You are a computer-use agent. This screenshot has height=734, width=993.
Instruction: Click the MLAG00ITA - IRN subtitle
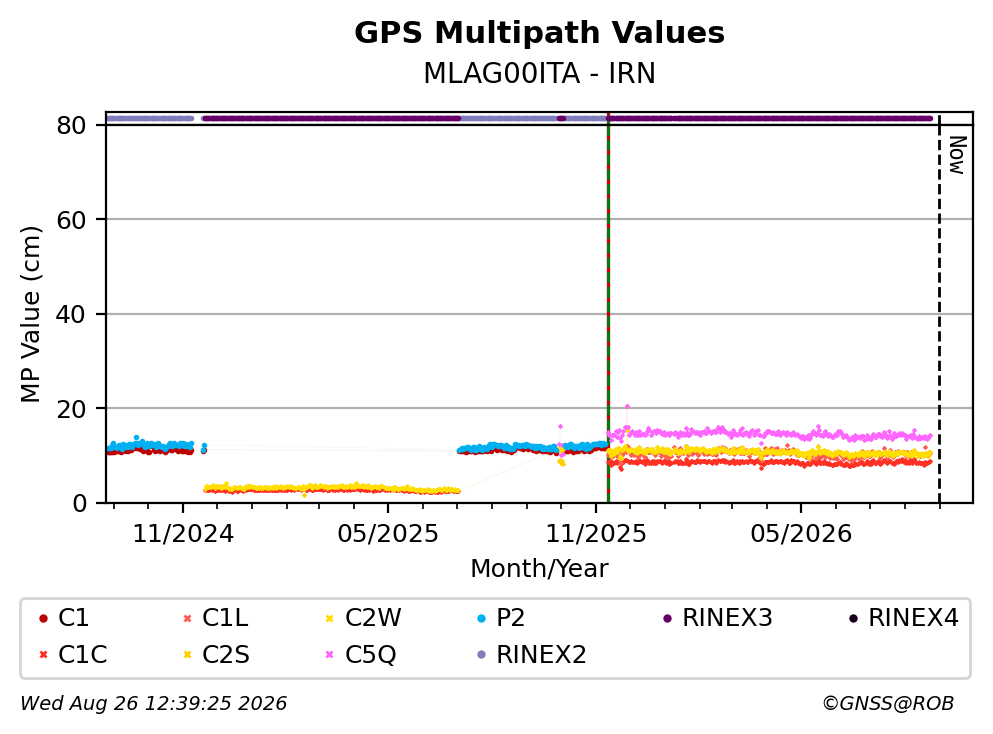point(539,73)
